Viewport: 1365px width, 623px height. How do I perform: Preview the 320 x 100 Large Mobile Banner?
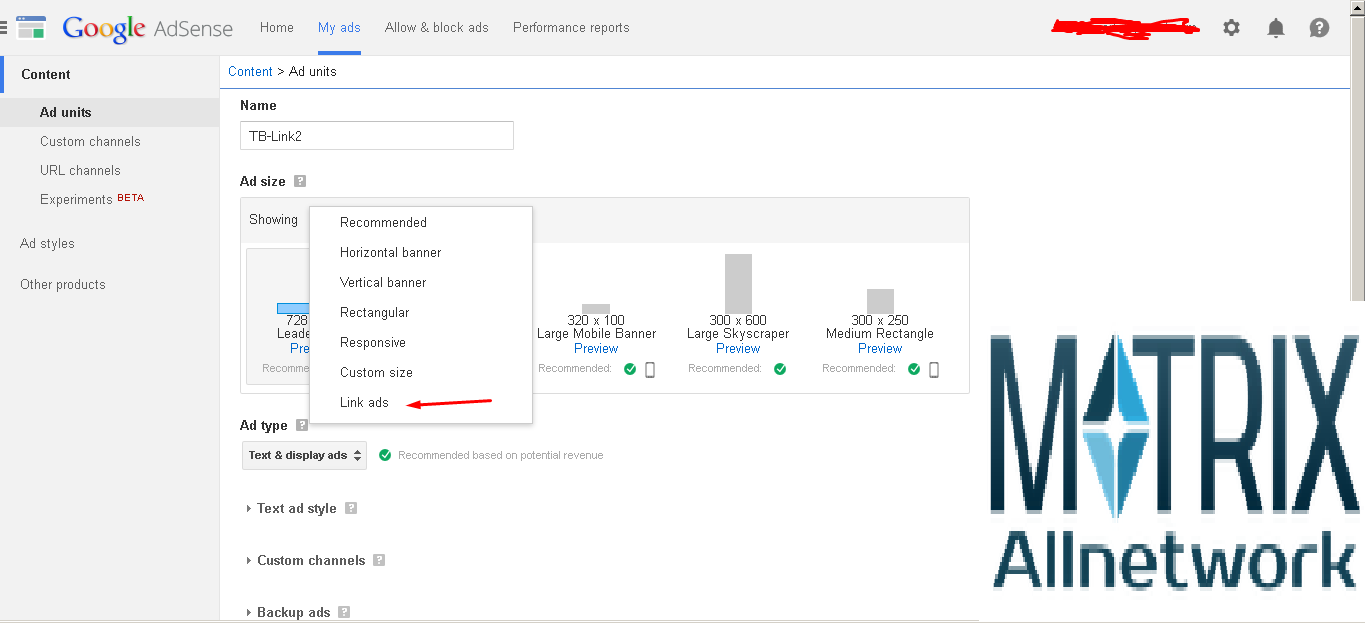(x=596, y=349)
